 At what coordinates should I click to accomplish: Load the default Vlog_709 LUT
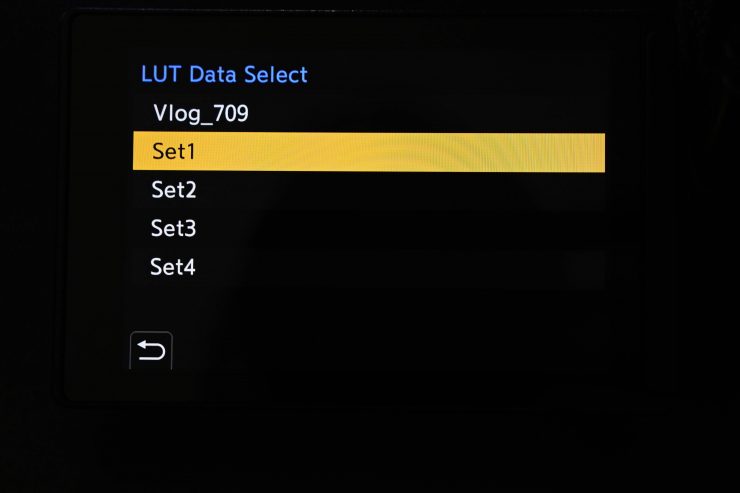pos(201,114)
